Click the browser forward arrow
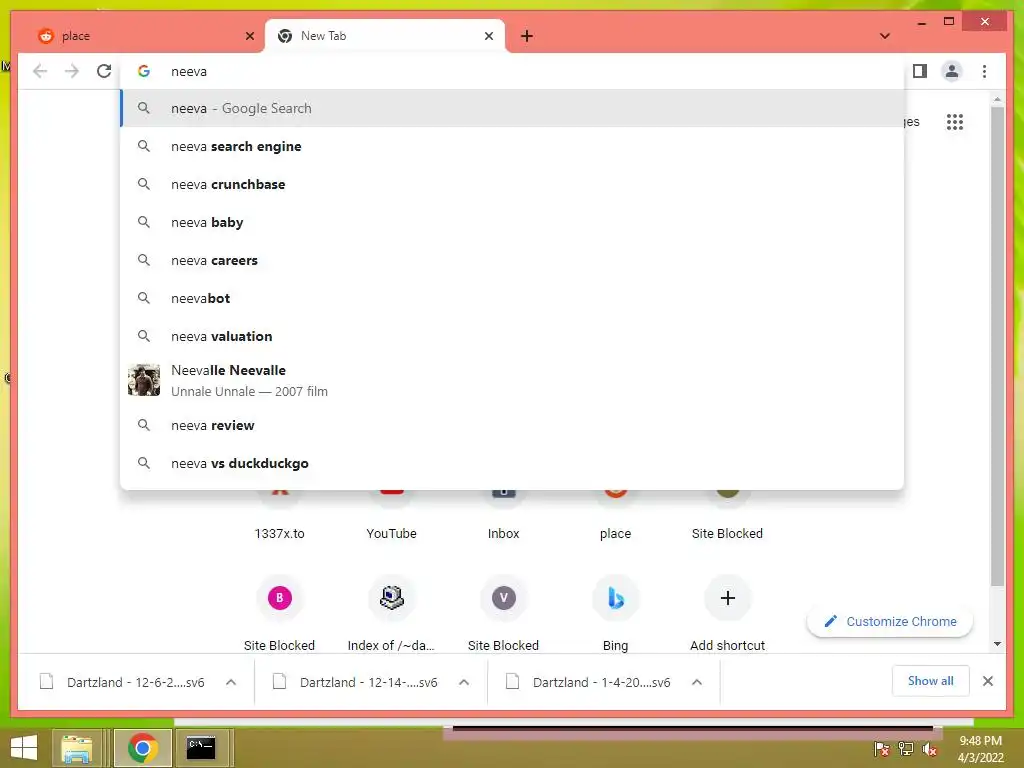Screen dimensions: 1024x768 point(72,71)
